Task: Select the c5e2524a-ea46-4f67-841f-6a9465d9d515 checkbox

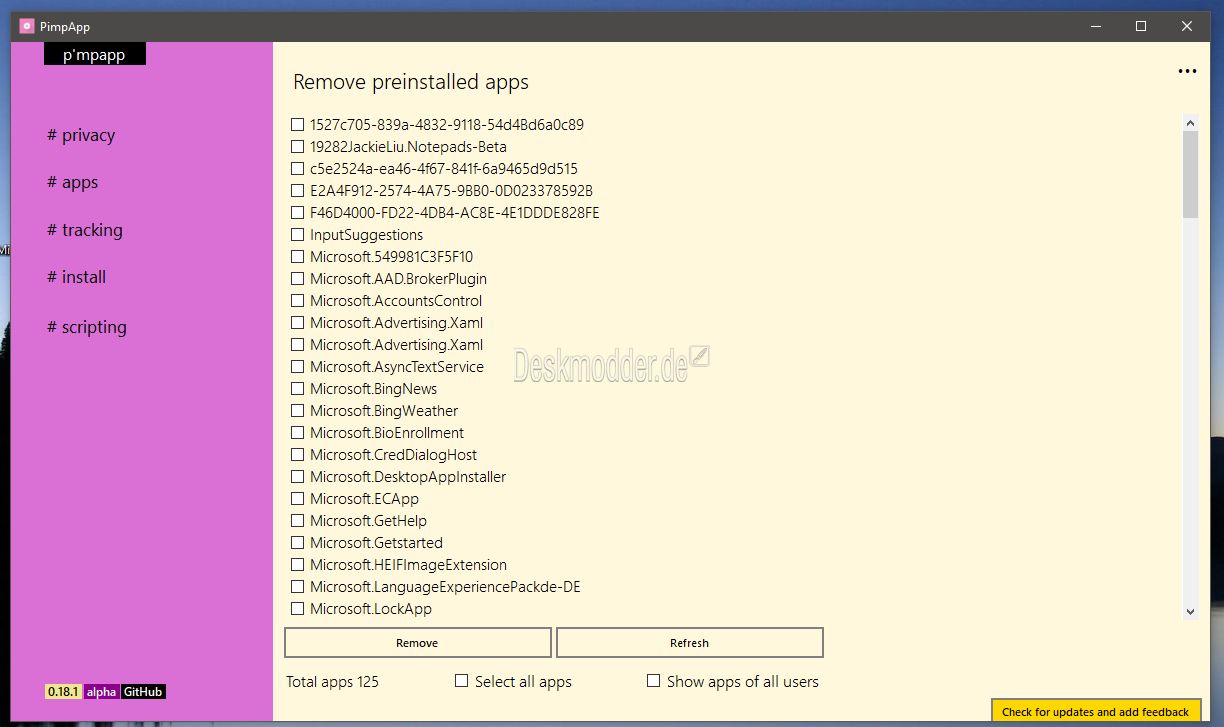Action: click(297, 169)
